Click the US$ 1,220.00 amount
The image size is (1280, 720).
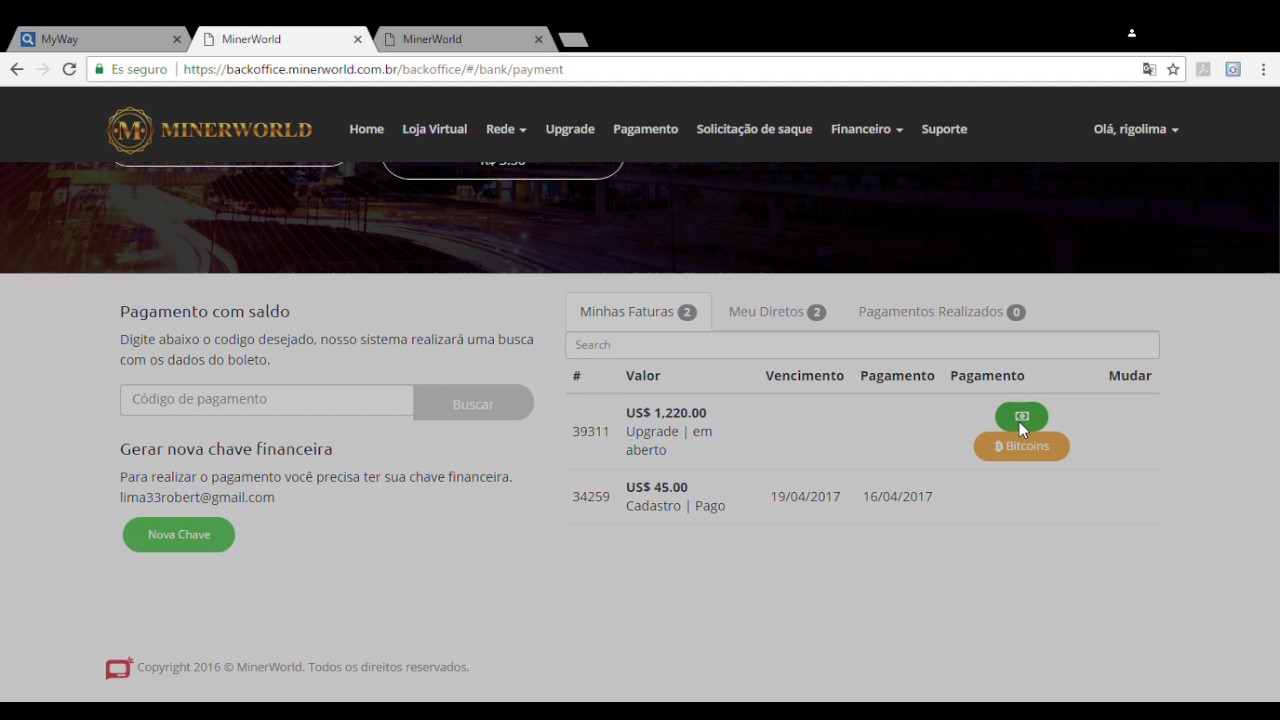point(666,413)
